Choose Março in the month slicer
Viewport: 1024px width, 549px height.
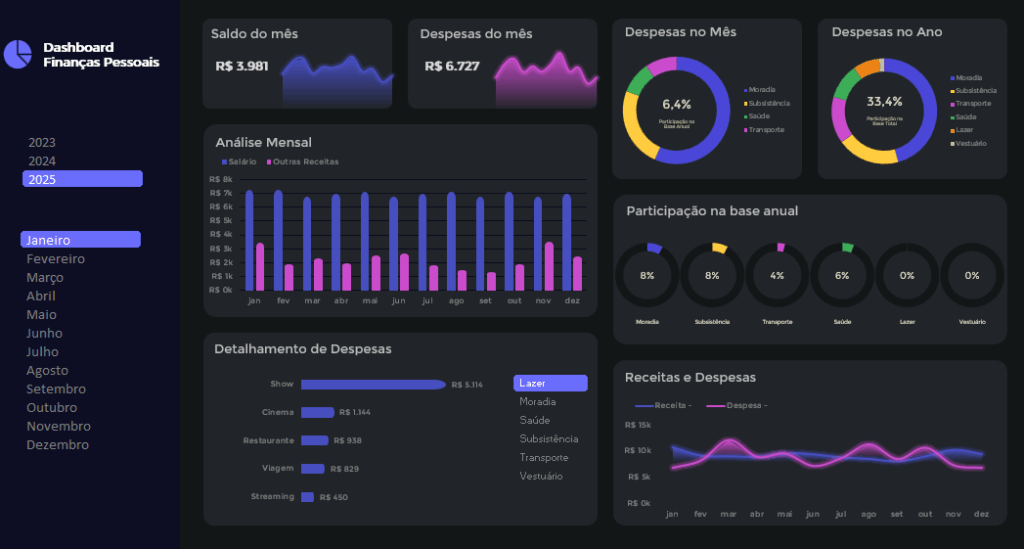coord(45,277)
